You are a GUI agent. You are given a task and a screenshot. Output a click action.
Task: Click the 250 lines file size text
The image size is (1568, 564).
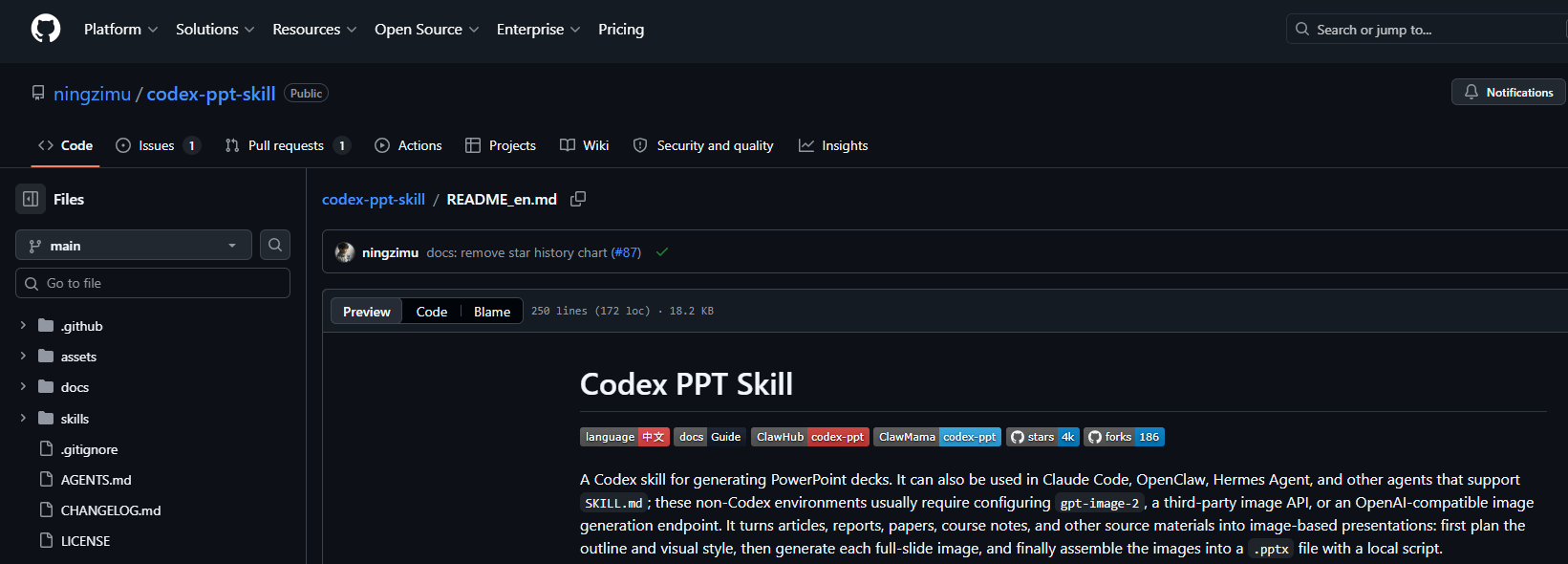click(x=622, y=311)
